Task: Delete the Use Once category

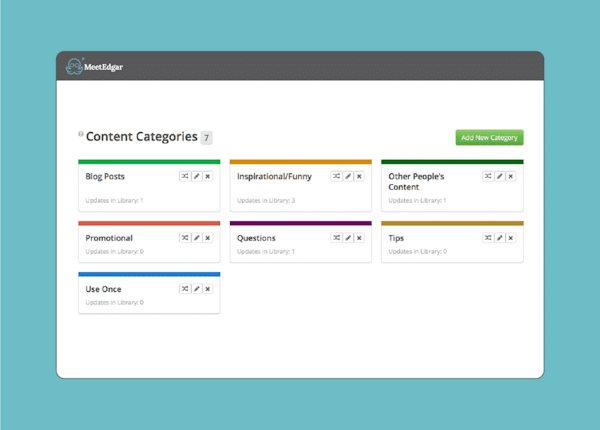Action: click(x=208, y=288)
